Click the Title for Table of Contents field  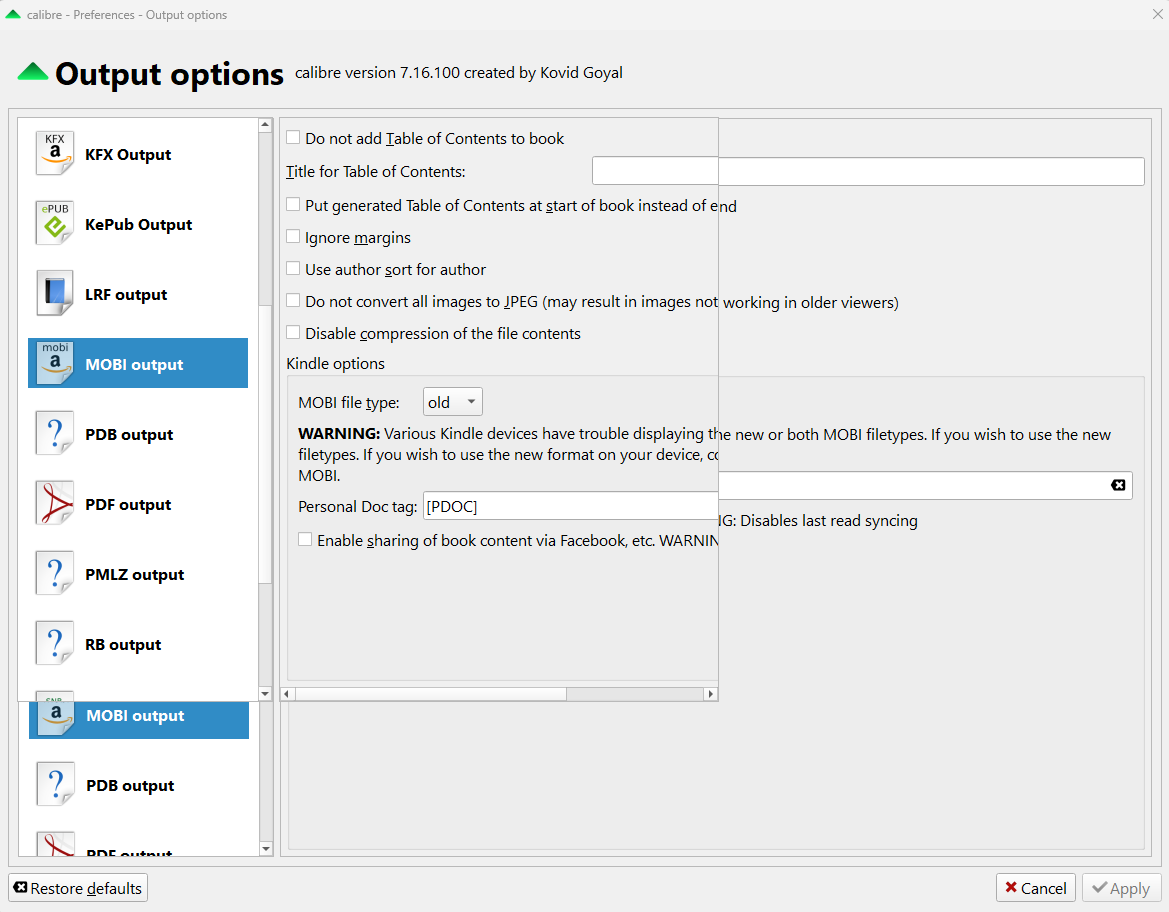pyautogui.click(x=867, y=171)
